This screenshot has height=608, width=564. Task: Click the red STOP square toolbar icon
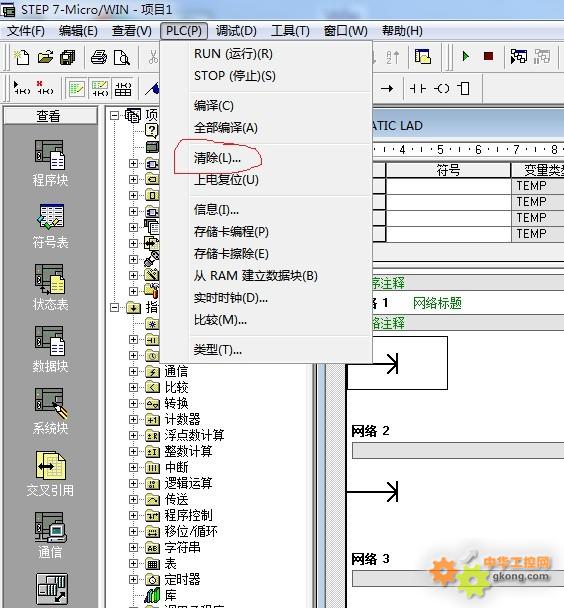[488, 57]
